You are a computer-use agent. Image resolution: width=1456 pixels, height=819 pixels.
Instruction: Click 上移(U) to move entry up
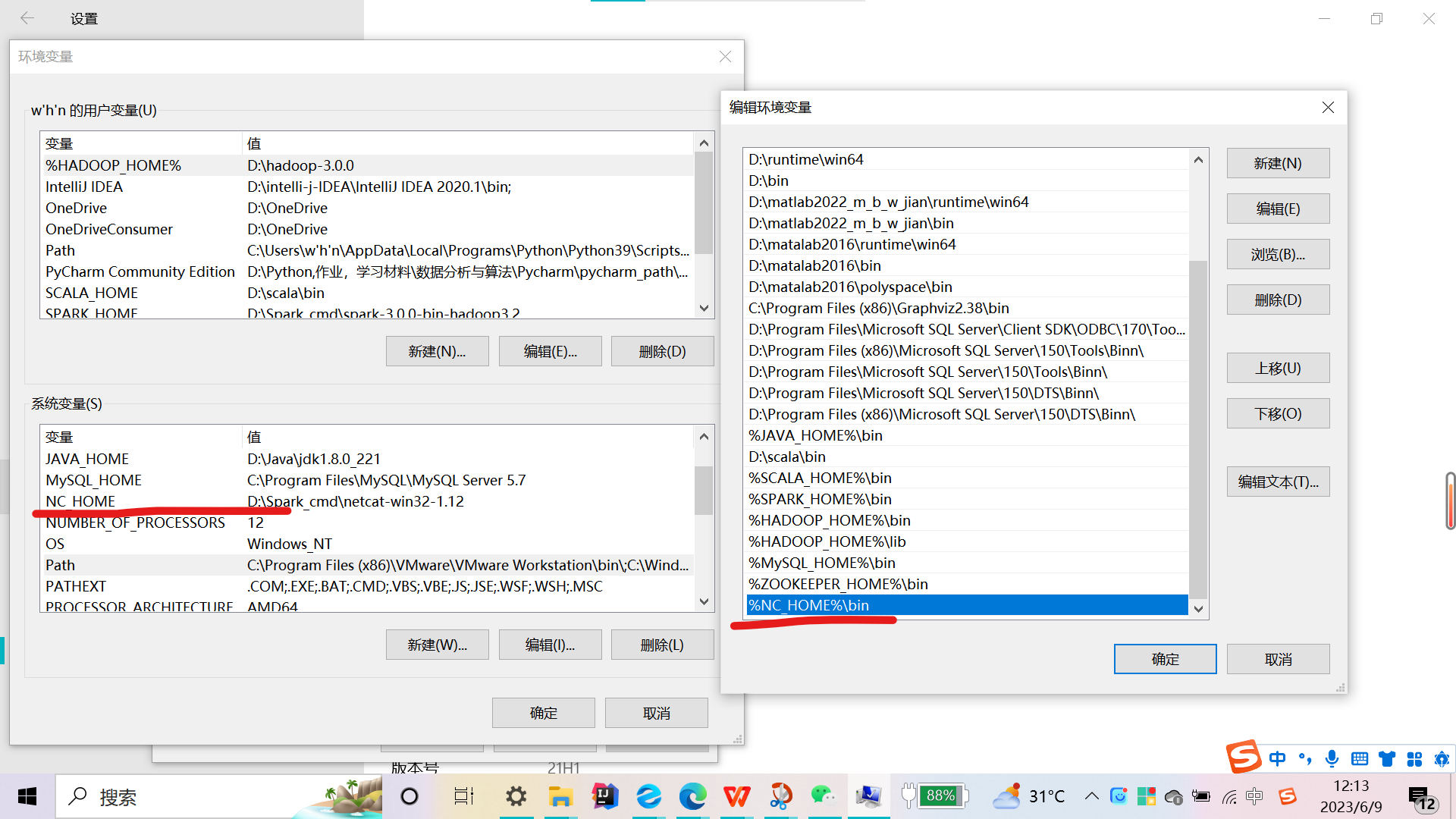(x=1277, y=368)
